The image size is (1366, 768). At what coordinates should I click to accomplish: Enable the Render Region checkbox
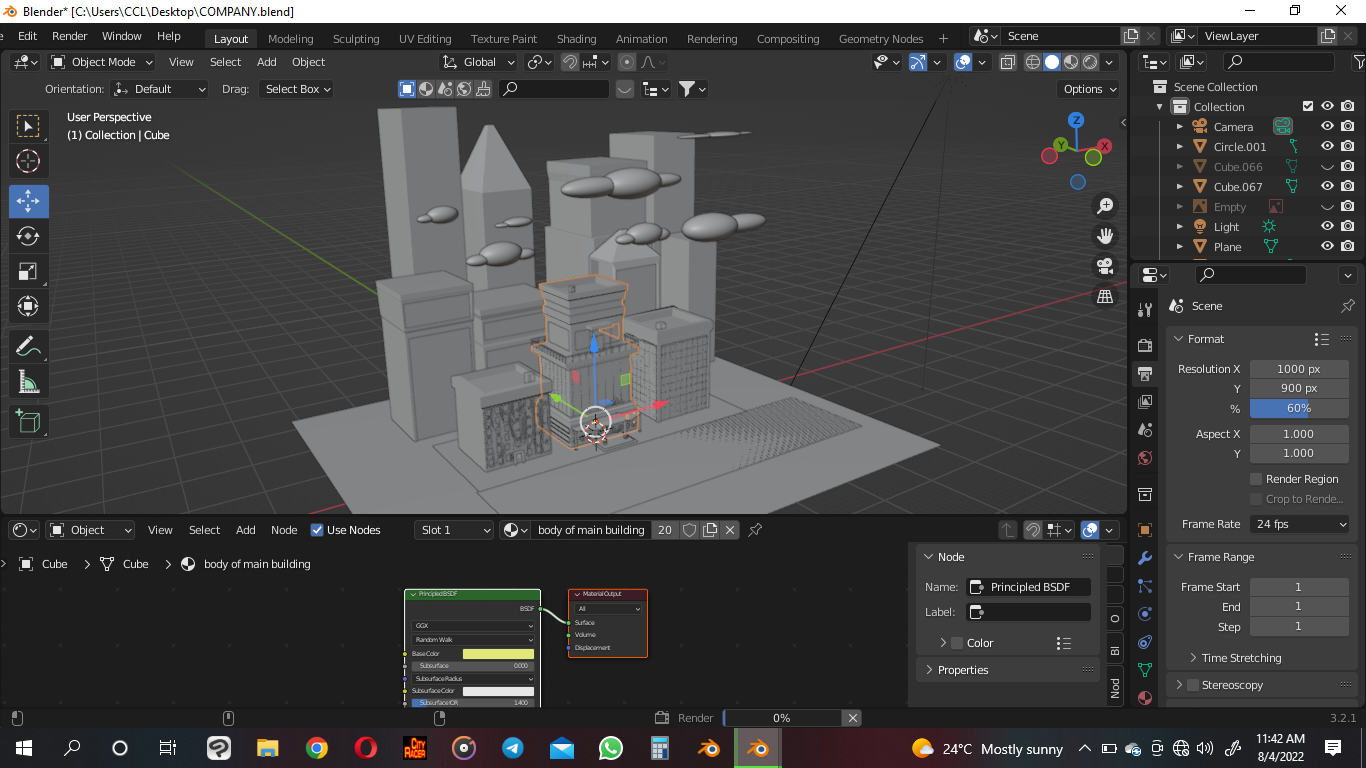click(x=1257, y=479)
